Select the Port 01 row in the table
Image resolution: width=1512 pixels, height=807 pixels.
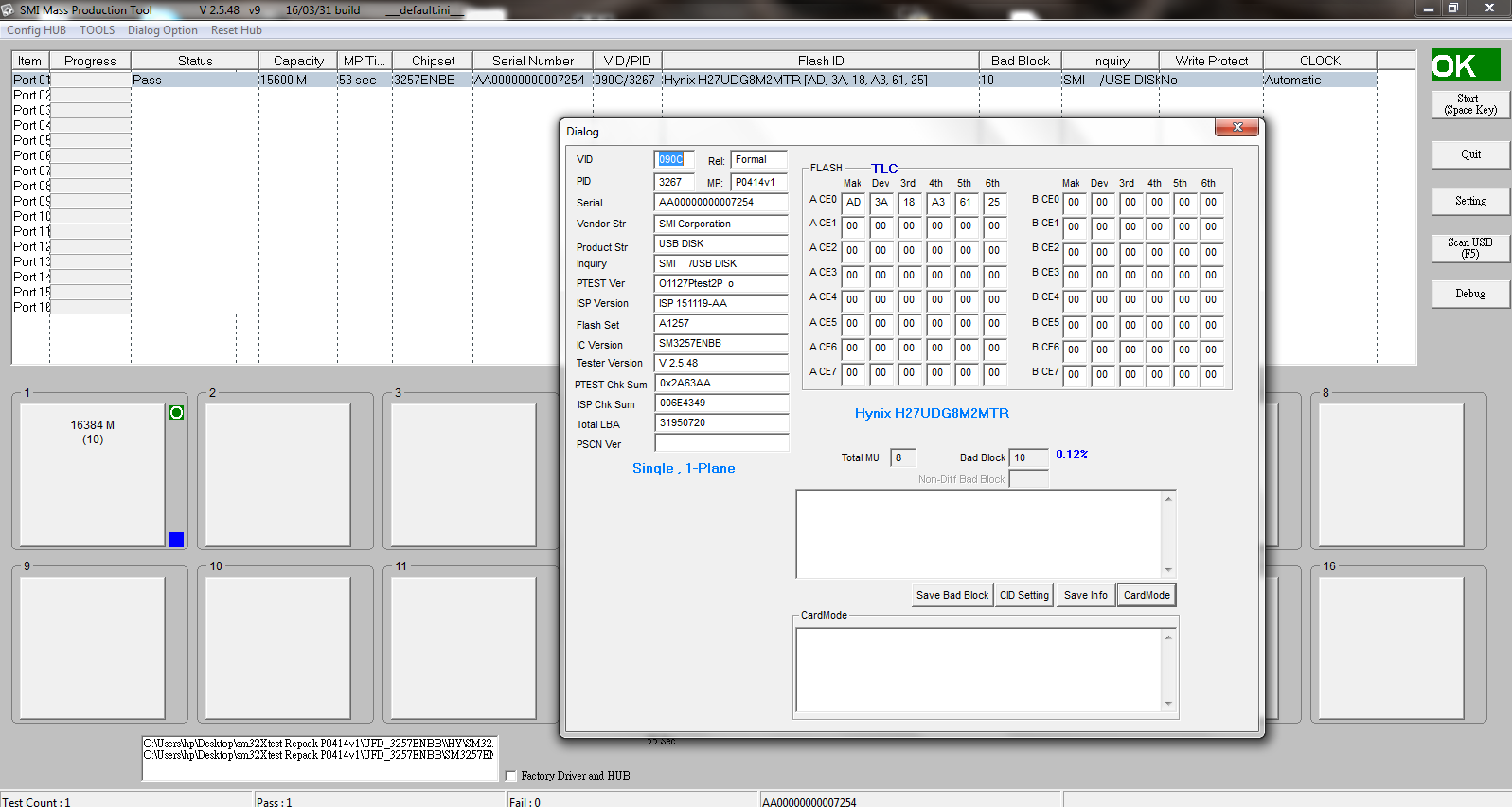(694, 80)
